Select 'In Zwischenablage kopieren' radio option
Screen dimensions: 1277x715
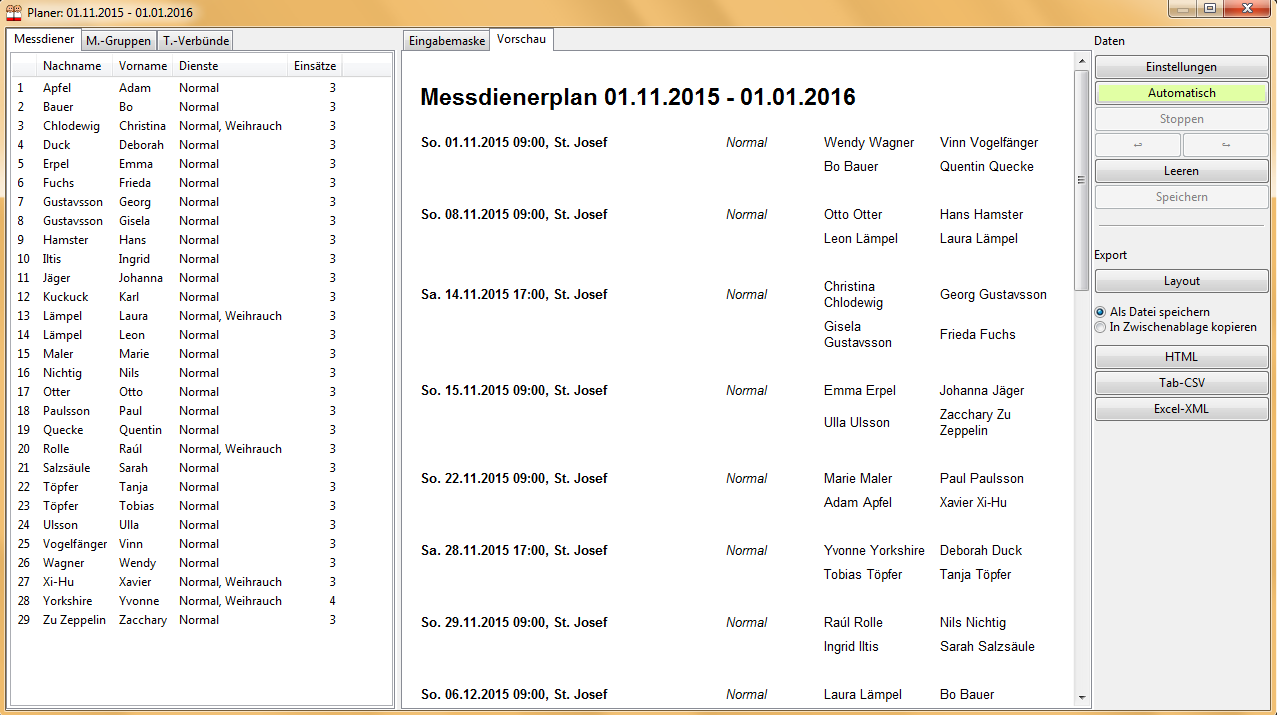tap(1100, 327)
